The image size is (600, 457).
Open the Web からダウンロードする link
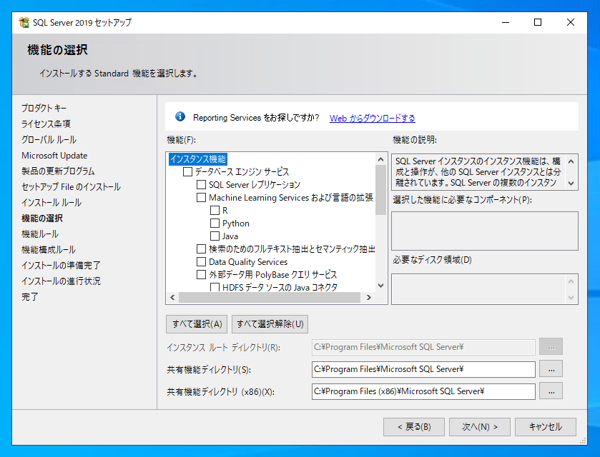pyautogui.click(x=372, y=118)
